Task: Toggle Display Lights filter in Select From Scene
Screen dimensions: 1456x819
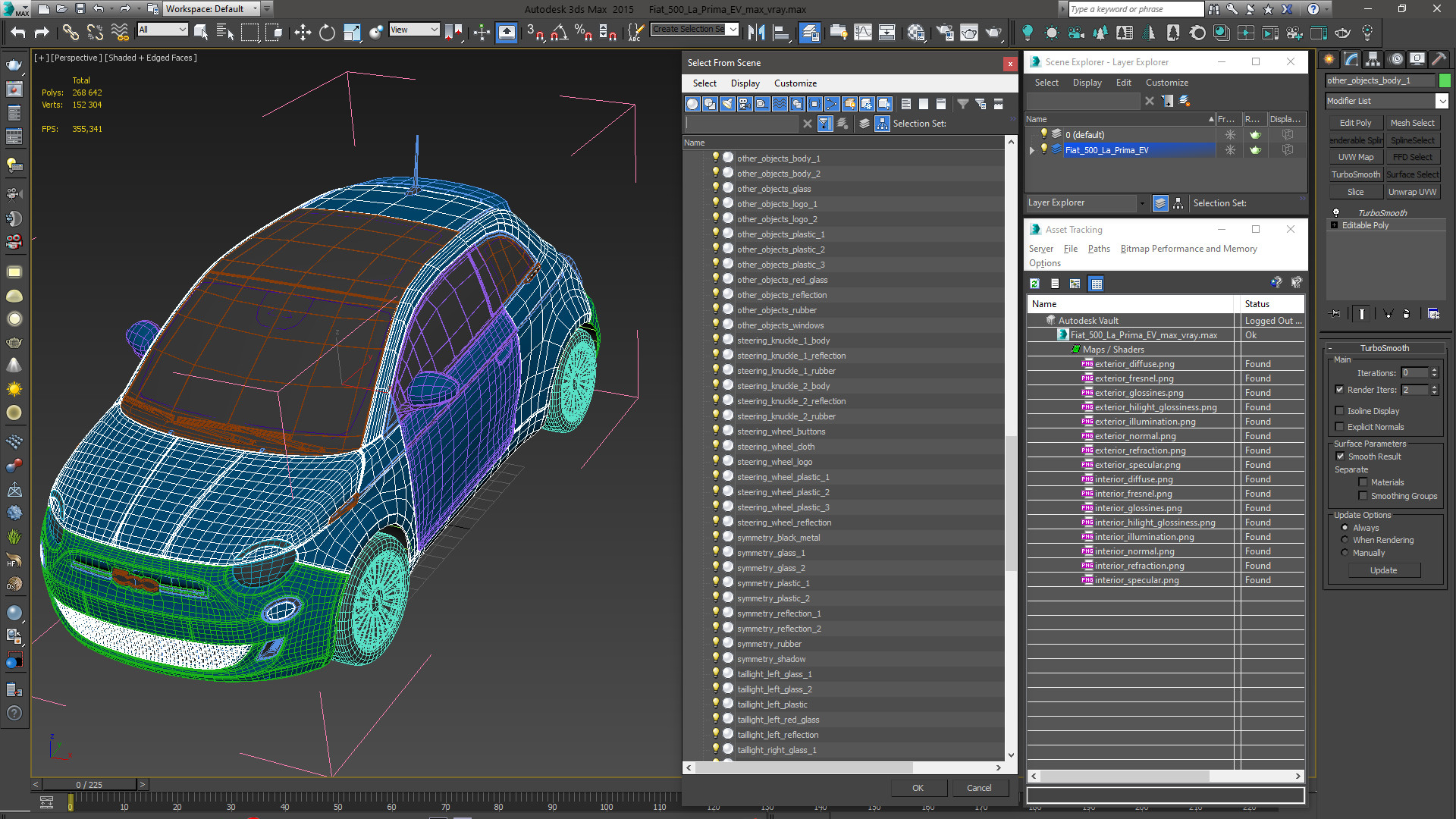Action: tap(727, 104)
